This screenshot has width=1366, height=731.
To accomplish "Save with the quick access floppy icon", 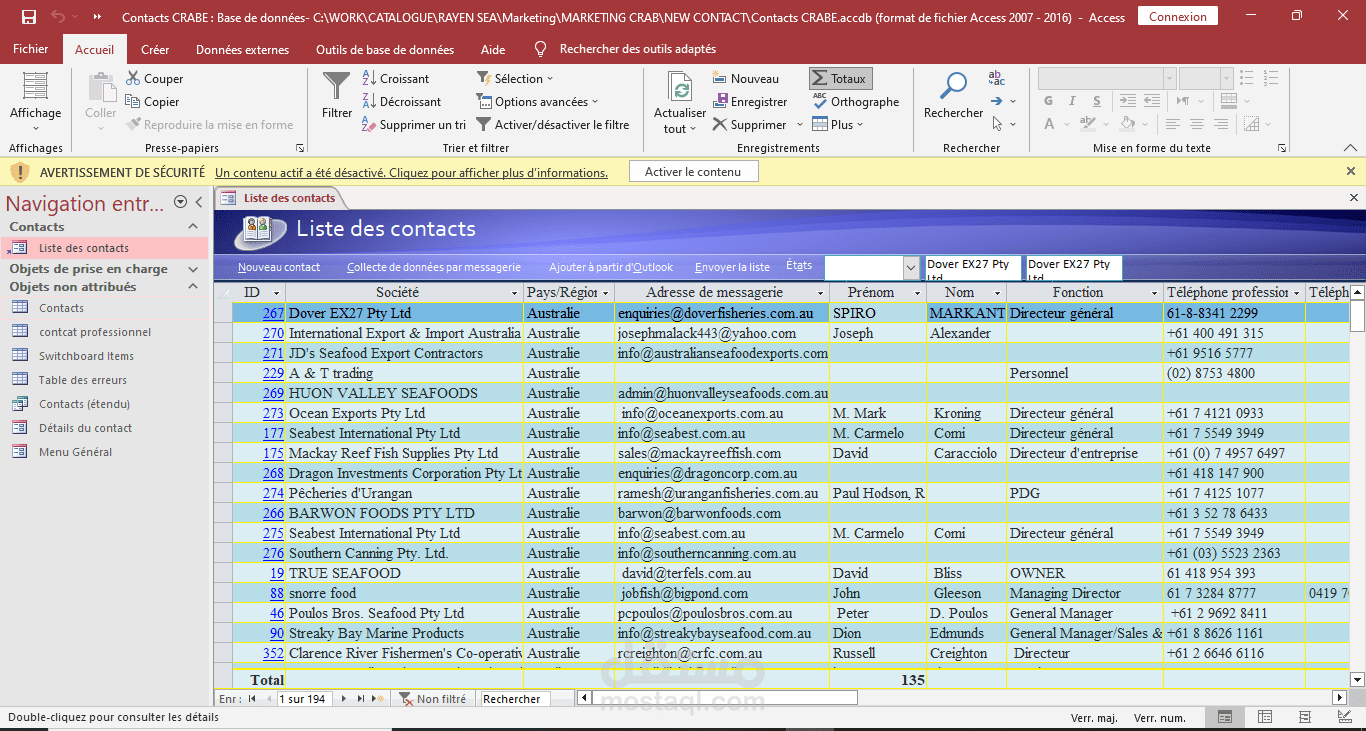I will [29, 17].
